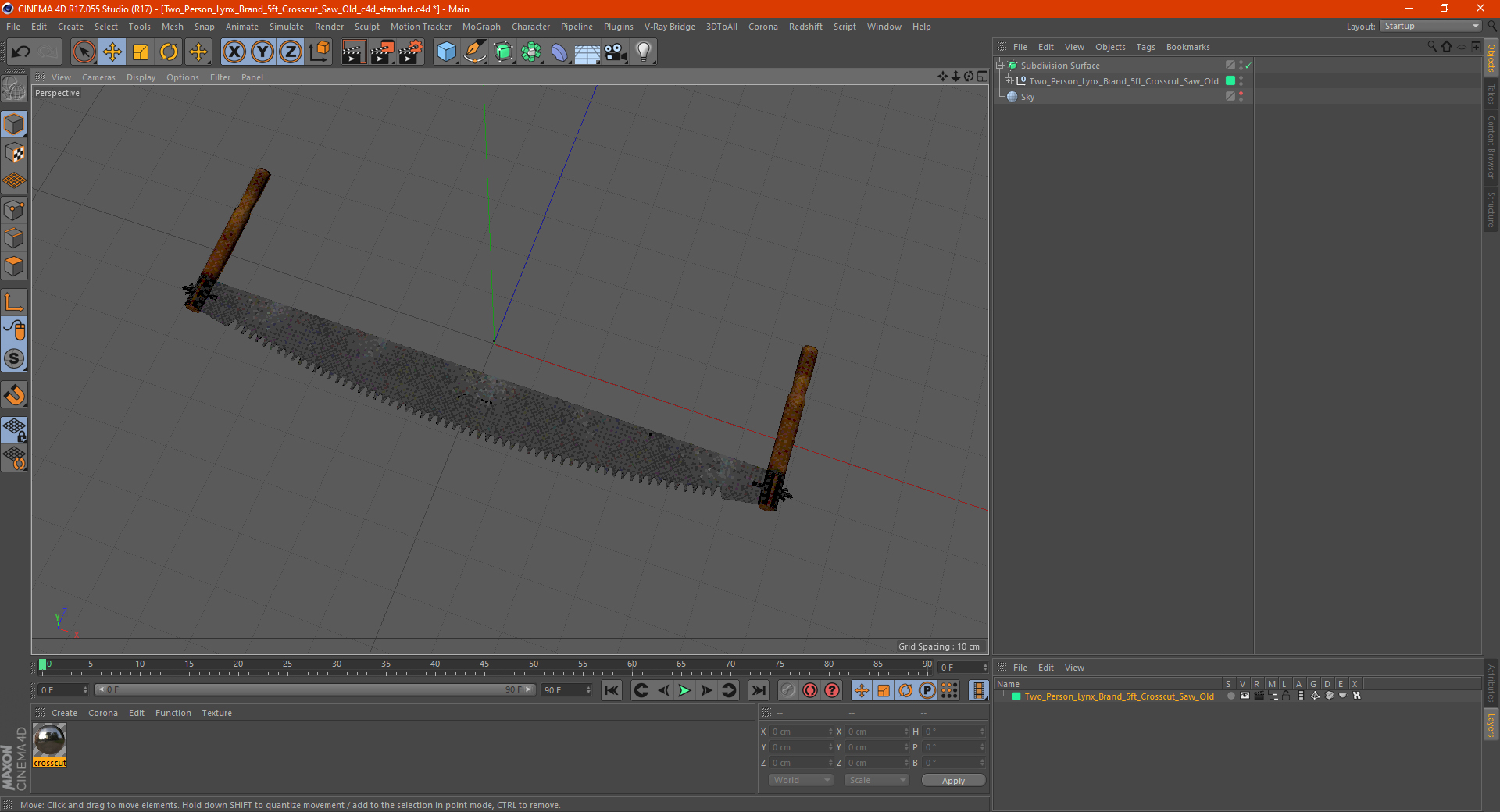The image size is (1500, 812).
Task: Play animation forward
Action: (x=684, y=690)
